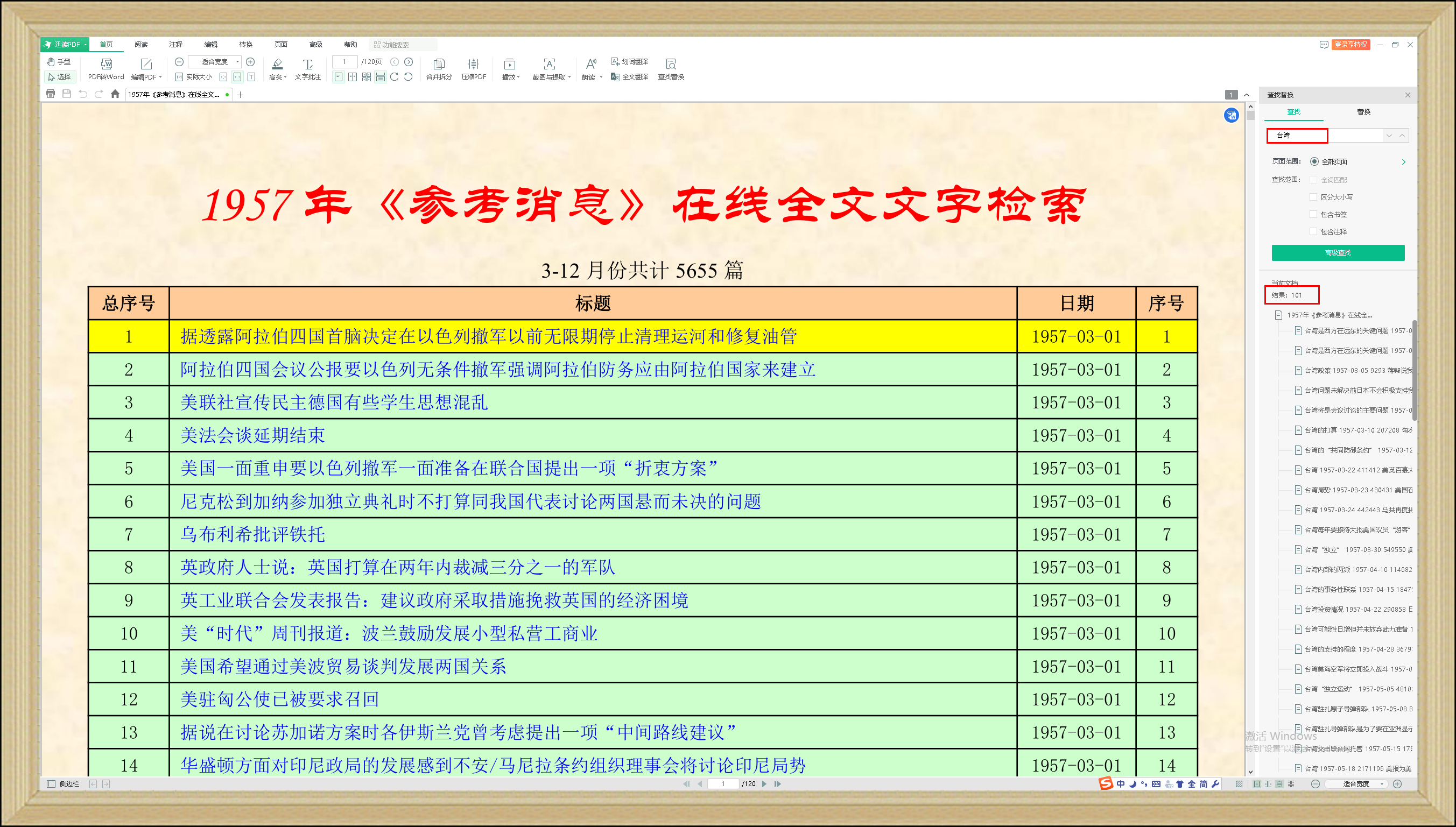Switch to the 替换 tab in search panel

[1363, 112]
